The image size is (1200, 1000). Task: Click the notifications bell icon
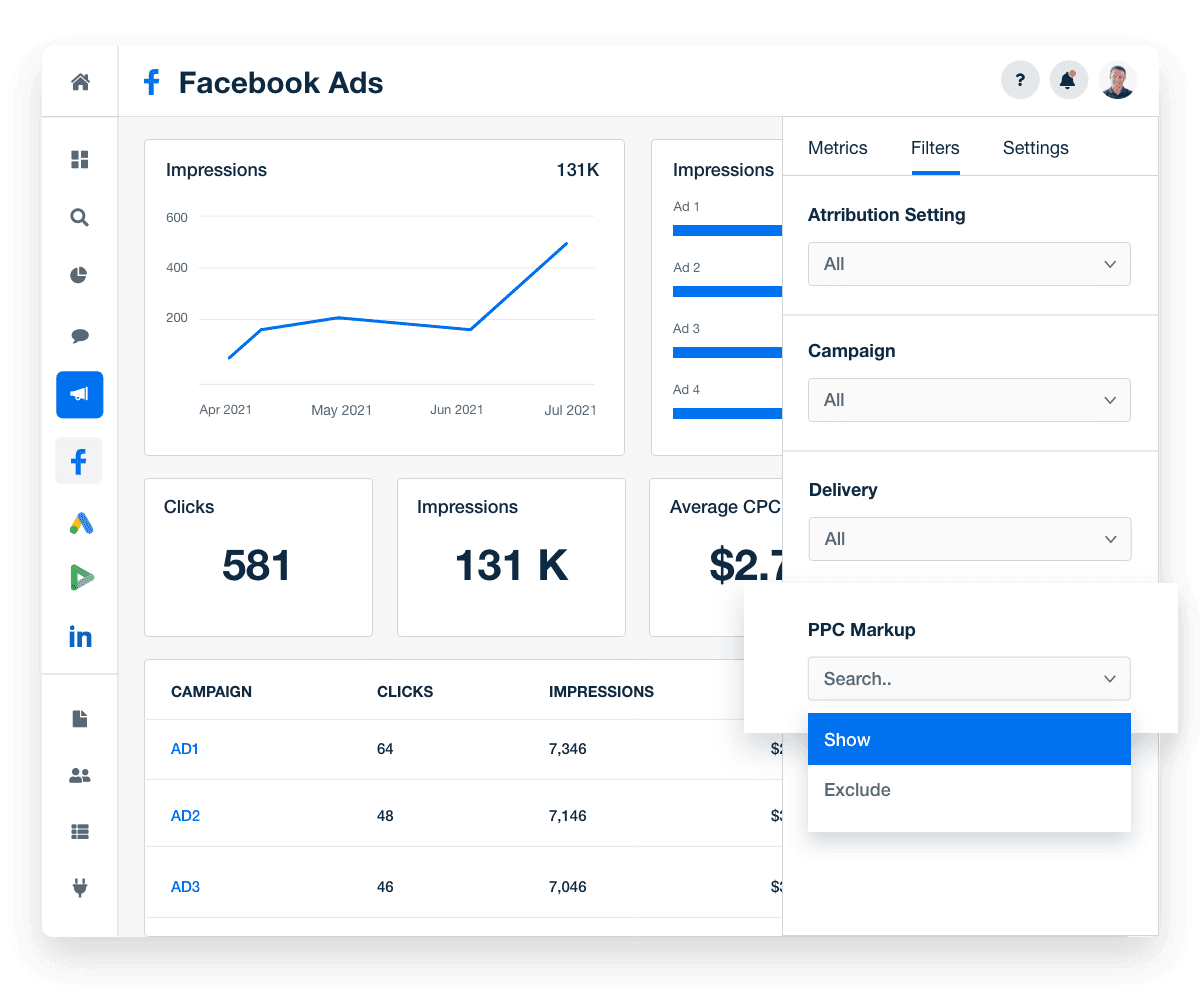1068,79
